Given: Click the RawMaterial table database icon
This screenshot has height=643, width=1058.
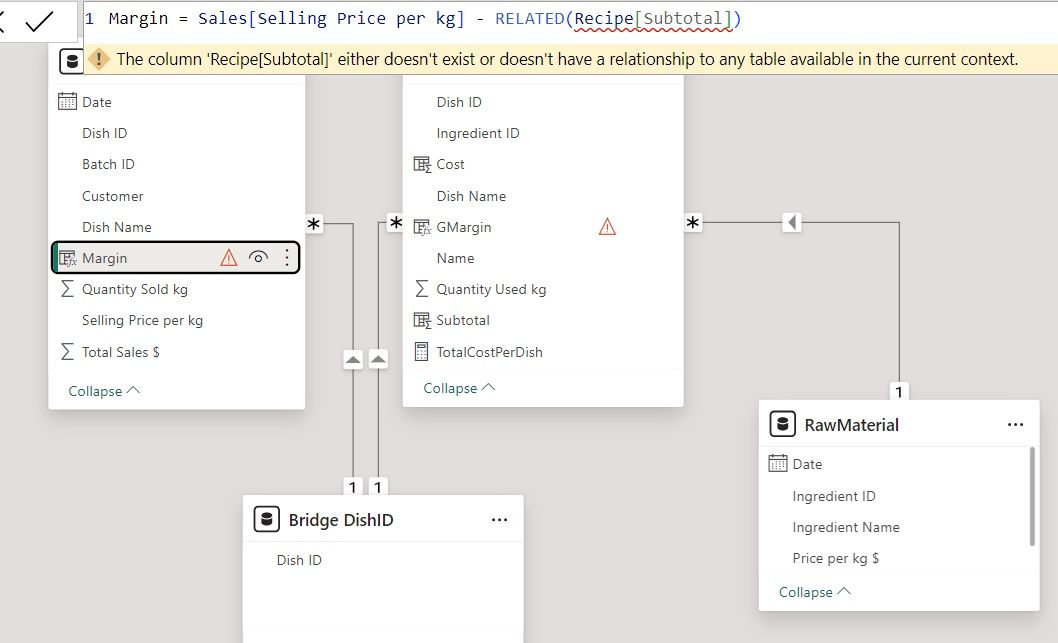Looking at the screenshot, I should (x=783, y=424).
